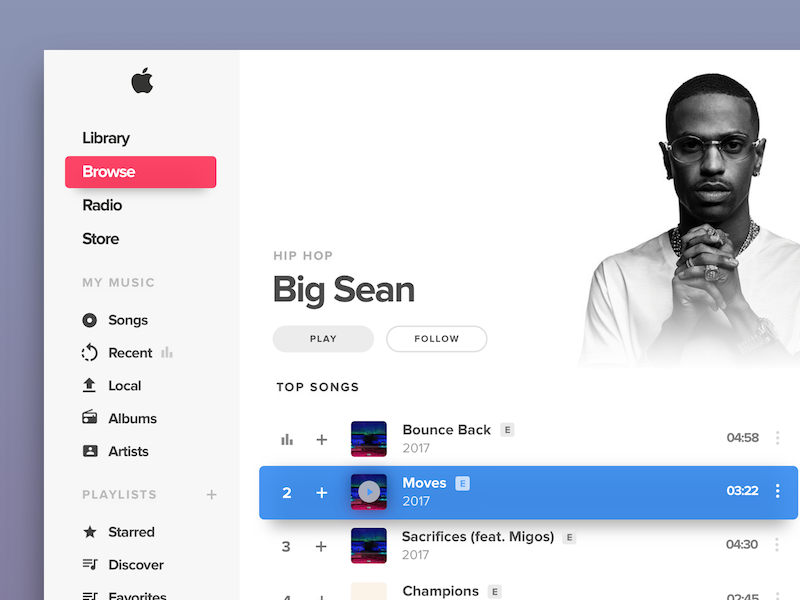Go to the Library section
Image resolution: width=800 pixels, height=600 pixels.
coord(106,138)
